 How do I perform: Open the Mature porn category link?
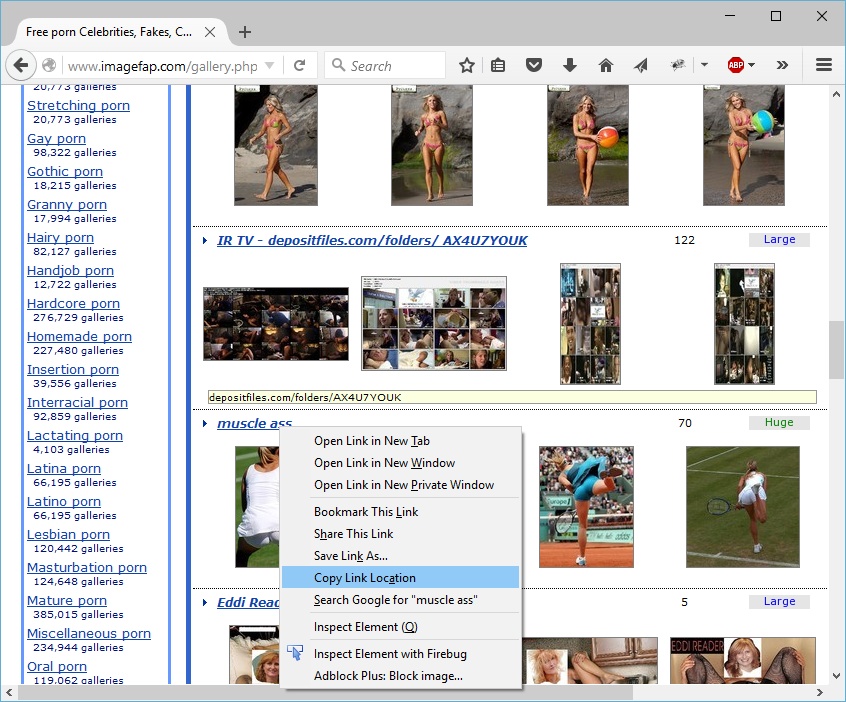(67, 601)
